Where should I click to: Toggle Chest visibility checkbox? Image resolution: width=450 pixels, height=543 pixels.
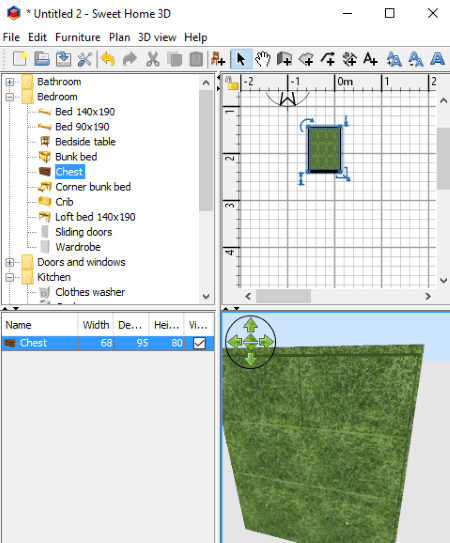(199, 343)
